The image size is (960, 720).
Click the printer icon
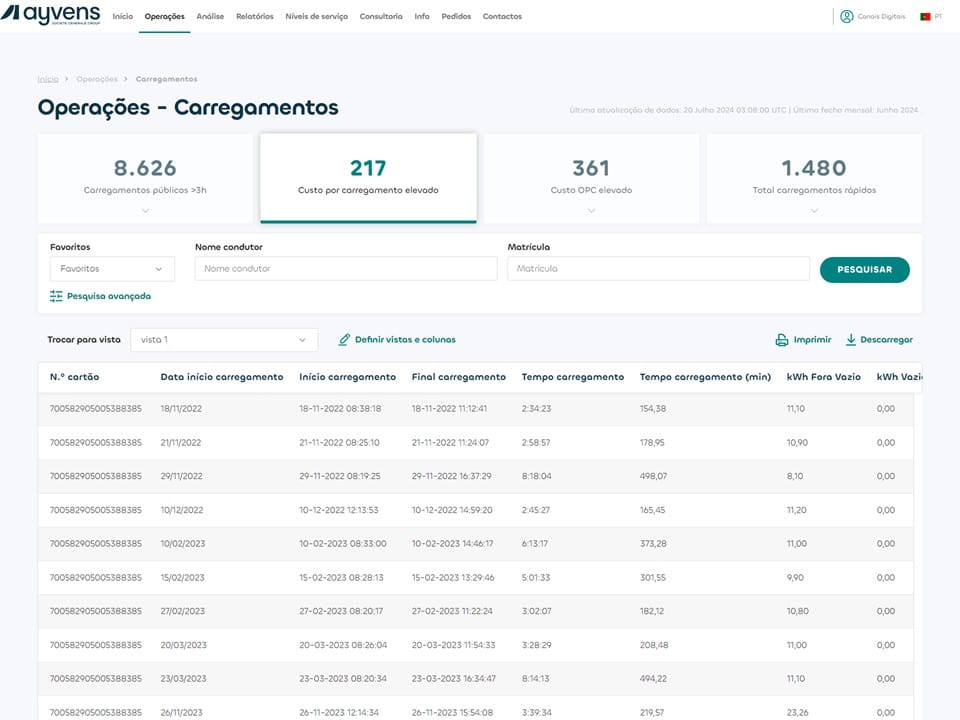click(x=782, y=340)
